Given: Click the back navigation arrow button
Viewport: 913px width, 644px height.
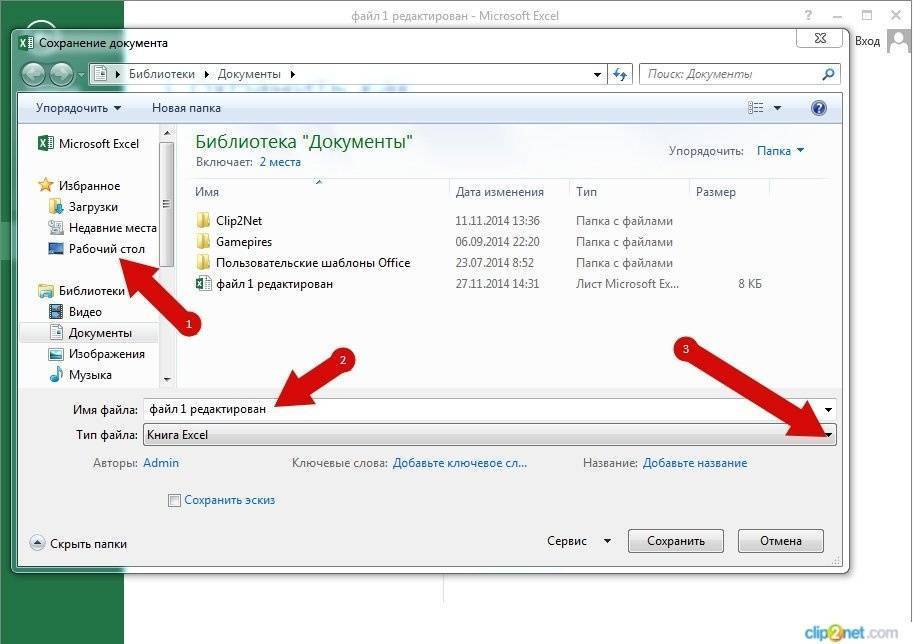Looking at the screenshot, I should (x=33, y=74).
